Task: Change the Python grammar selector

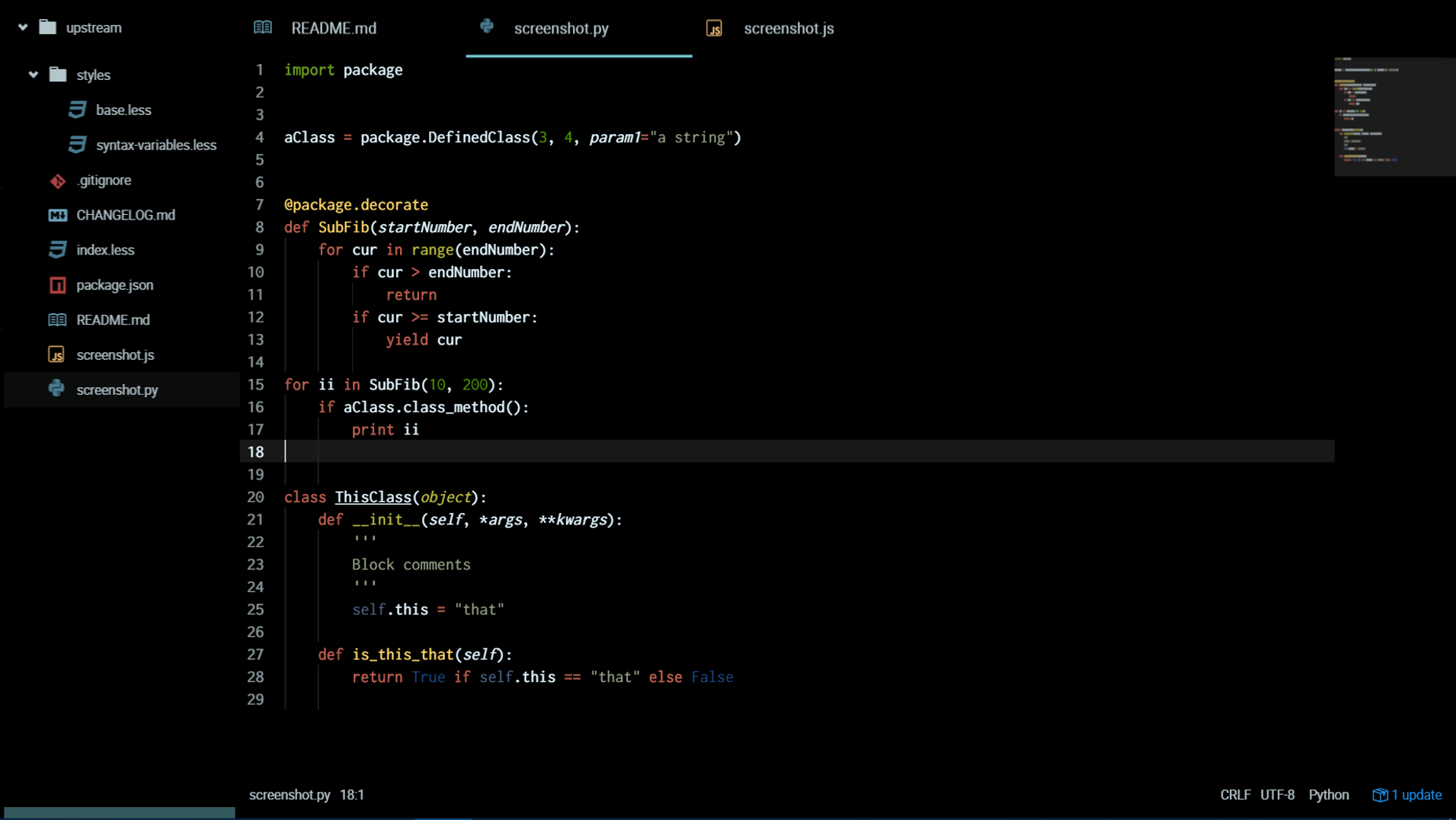Action: (1329, 795)
